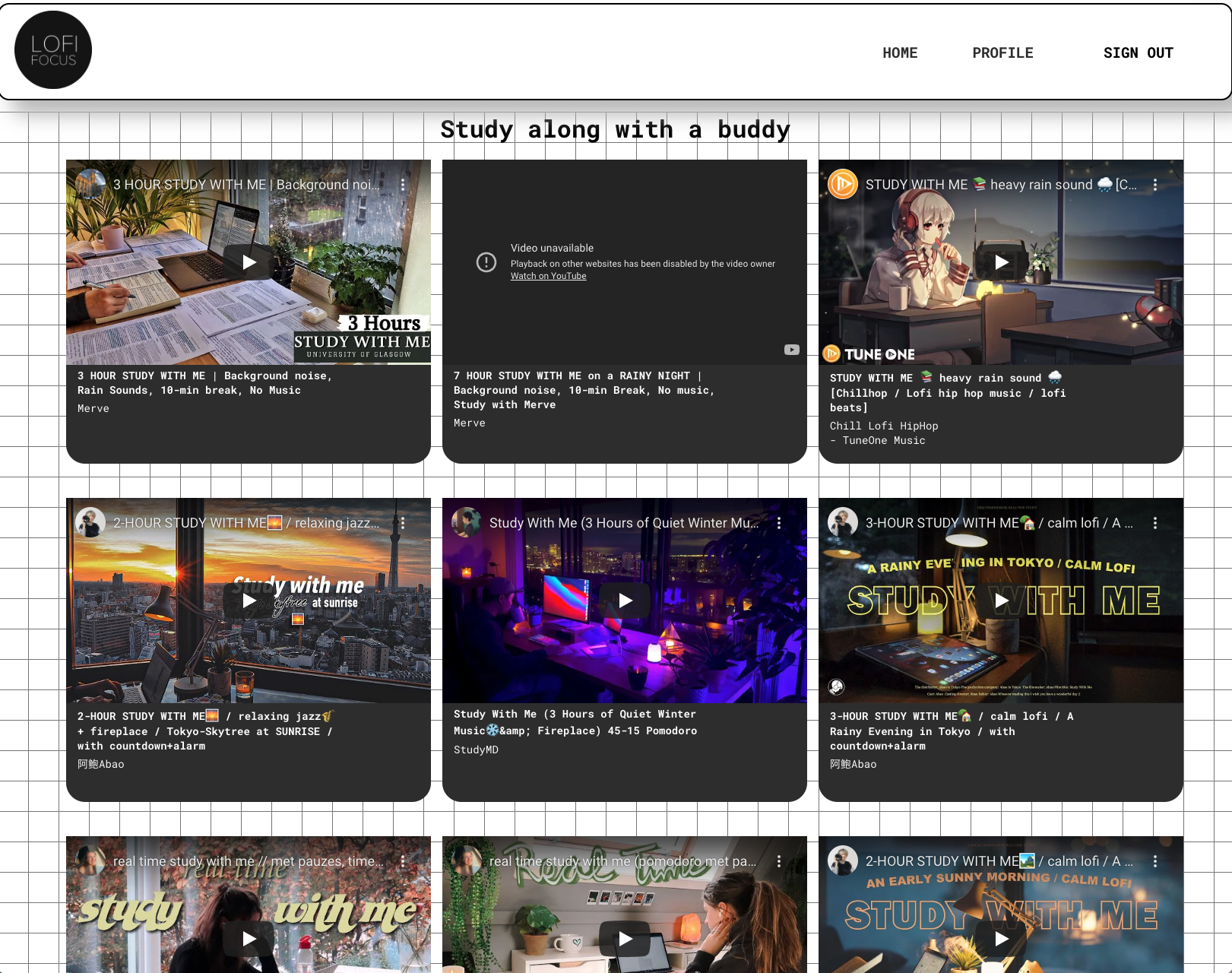The image size is (1232, 973).
Task: Open the PROFILE page
Action: (x=1002, y=52)
